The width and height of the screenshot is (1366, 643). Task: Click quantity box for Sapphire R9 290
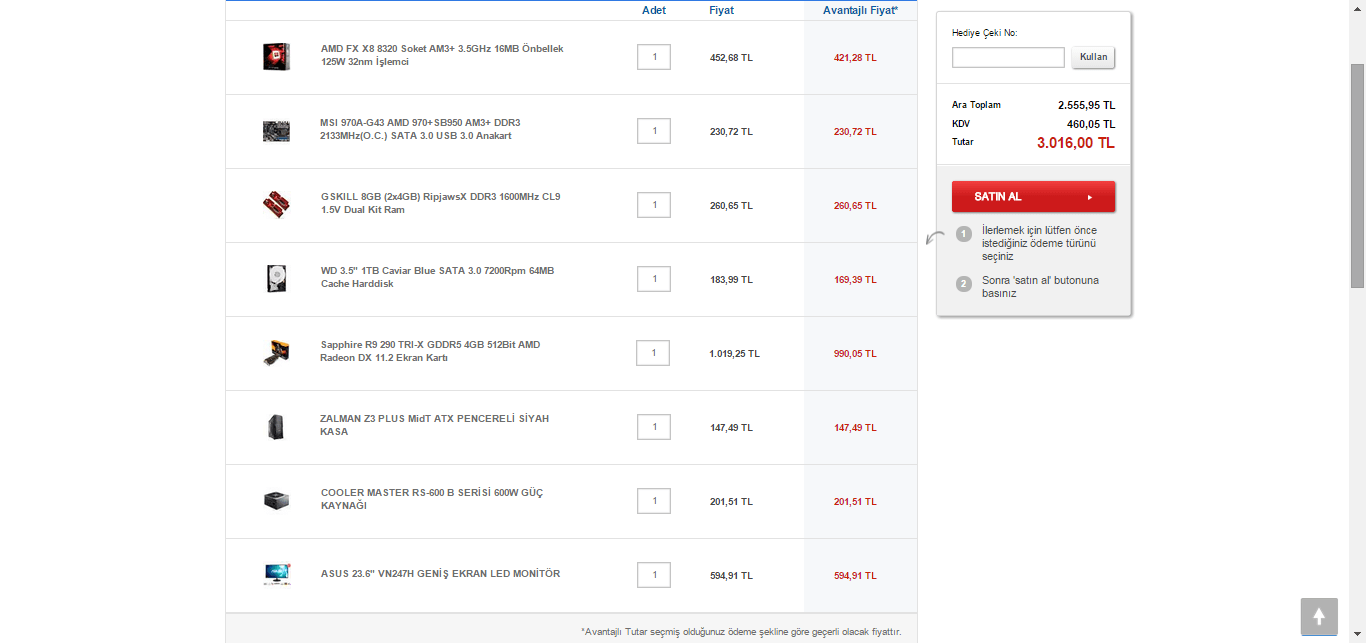click(653, 353)
